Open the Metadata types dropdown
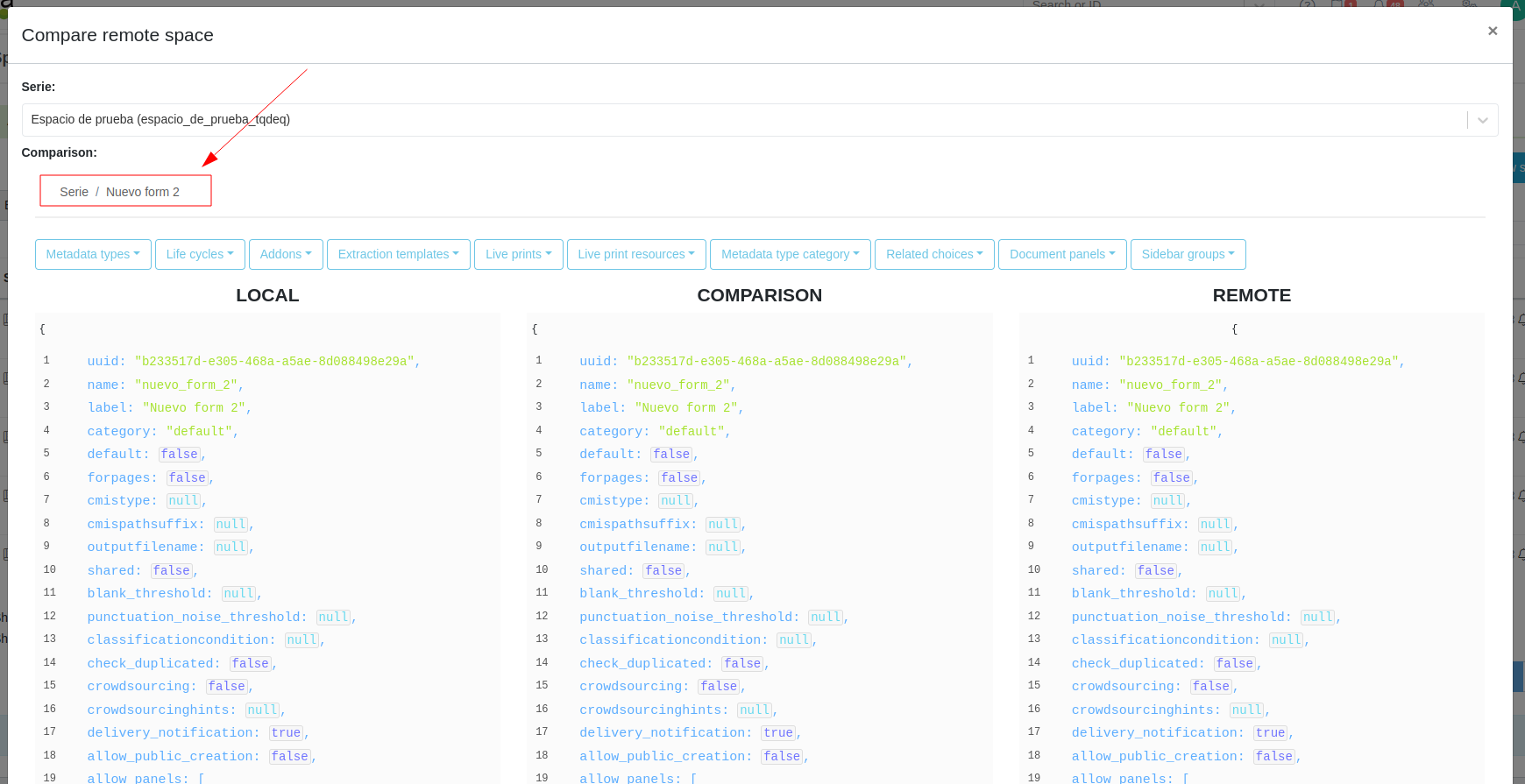This screenshot has height=784, width=1525. click(x=93, y=254)
